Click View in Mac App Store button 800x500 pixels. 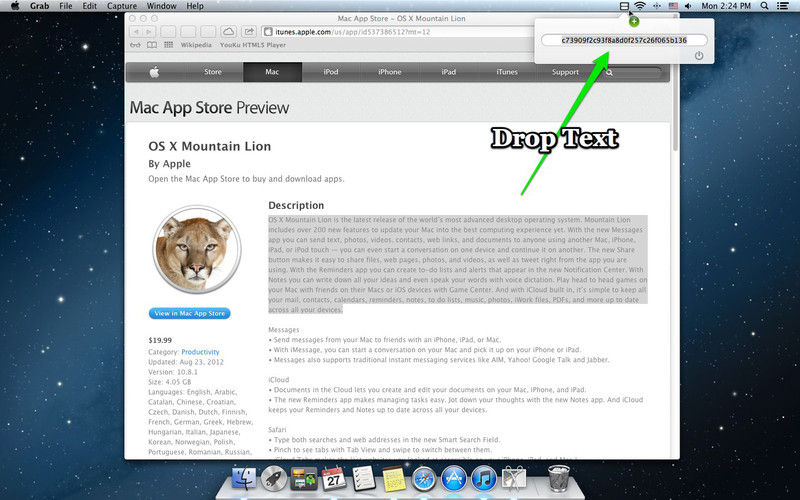click(189, 313)
